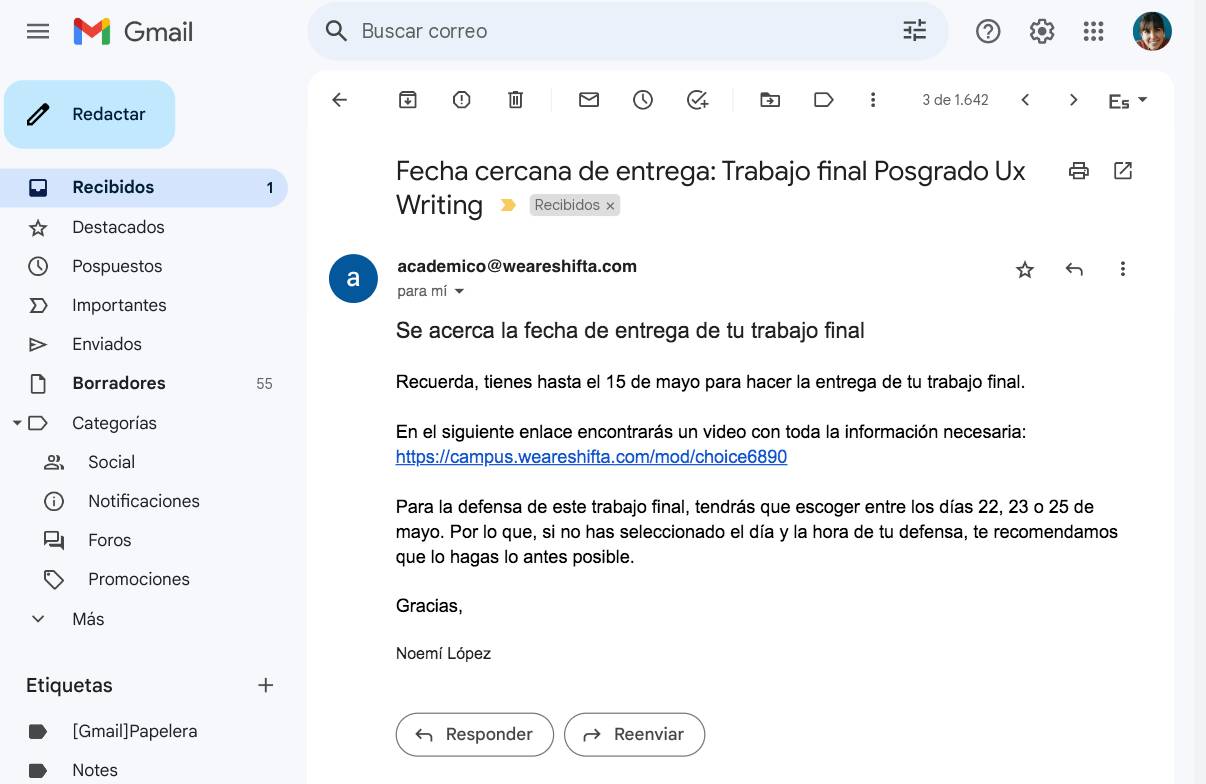Remove the Recibidos label chip
This screenshot has width=1206, height=784.
pyautogui.click(x=610, y=205)
